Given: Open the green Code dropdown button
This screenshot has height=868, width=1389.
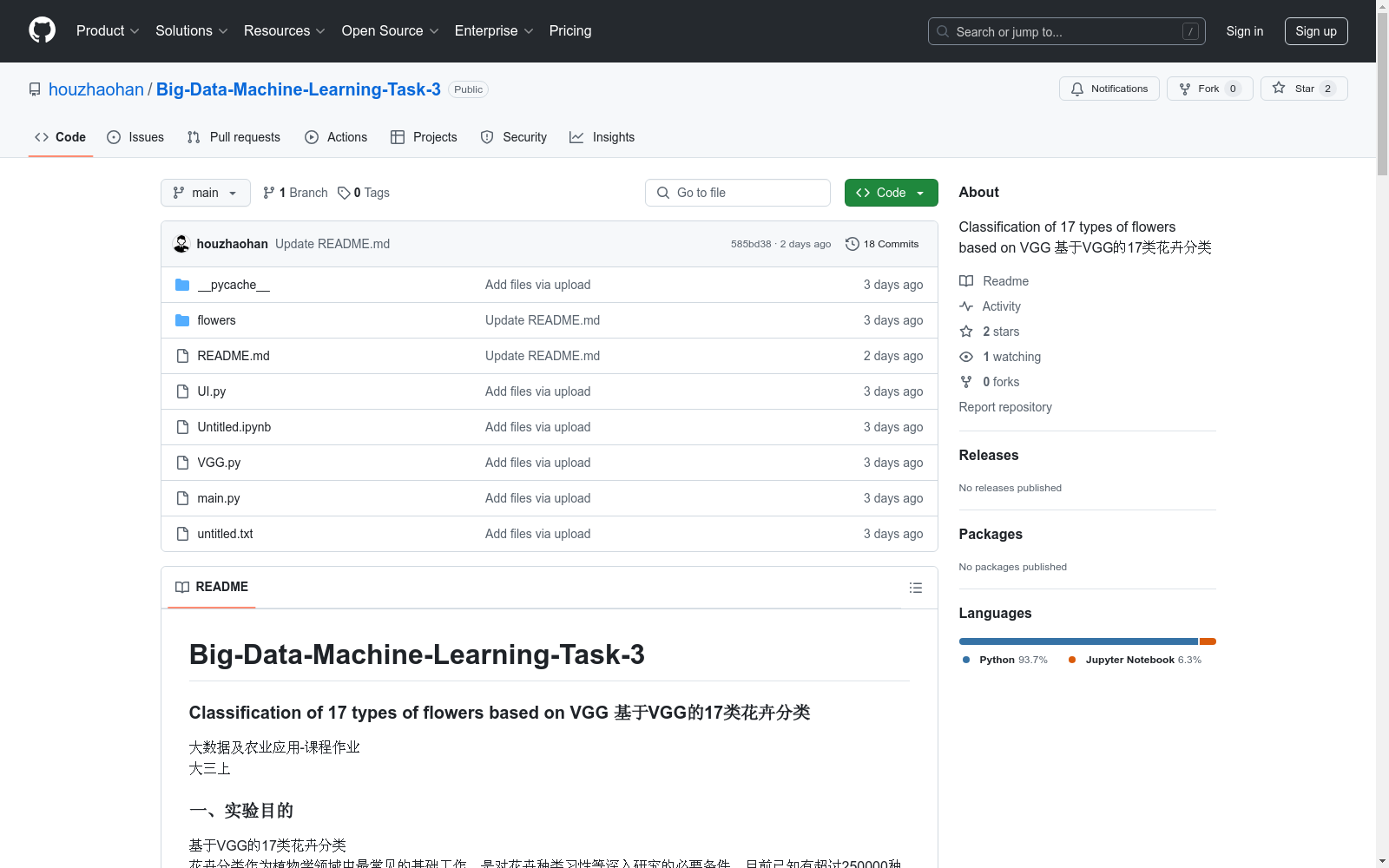Looking at the screenshot, I should (x=891, y=193).
